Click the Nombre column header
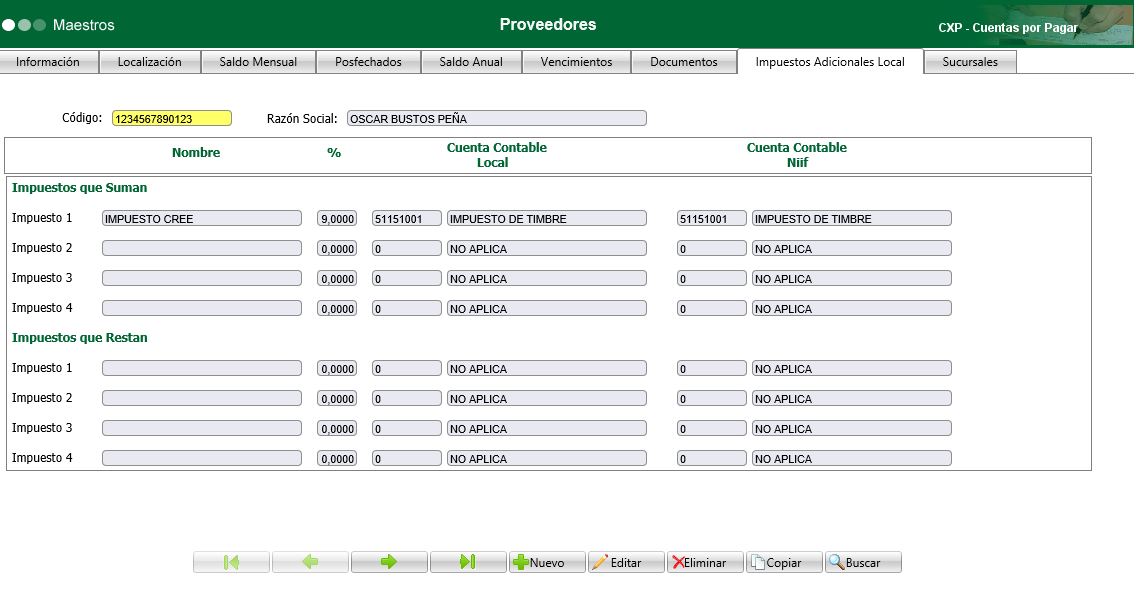 [196, 152]
